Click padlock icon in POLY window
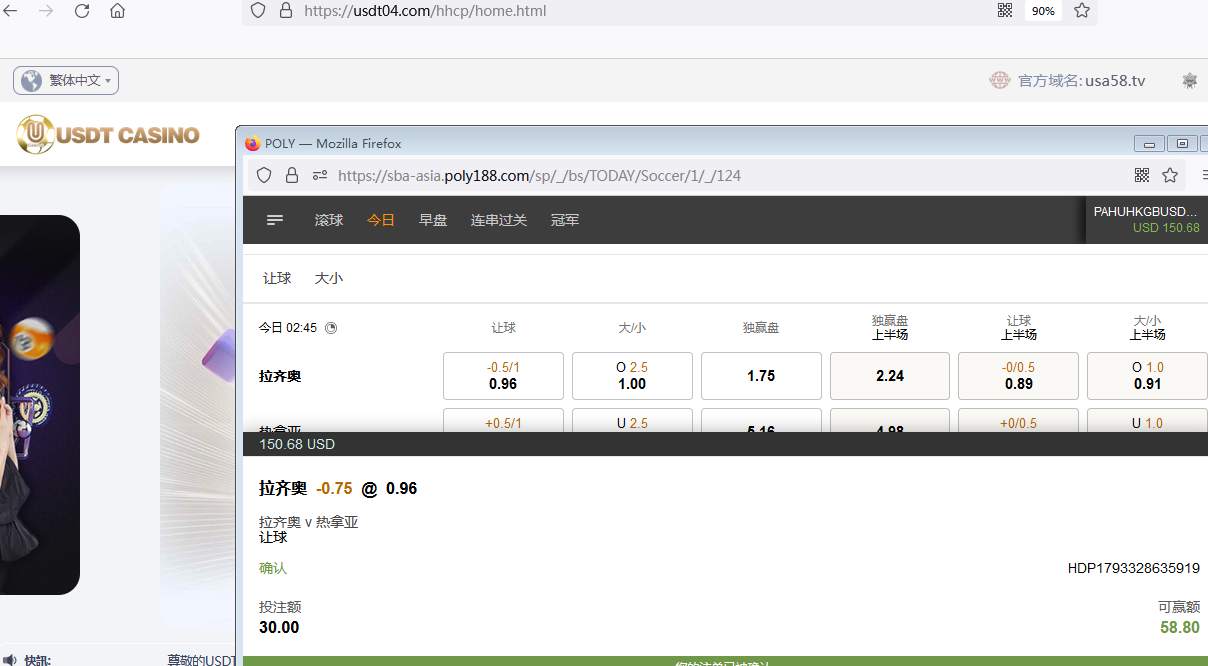 [x=292, y=175]
